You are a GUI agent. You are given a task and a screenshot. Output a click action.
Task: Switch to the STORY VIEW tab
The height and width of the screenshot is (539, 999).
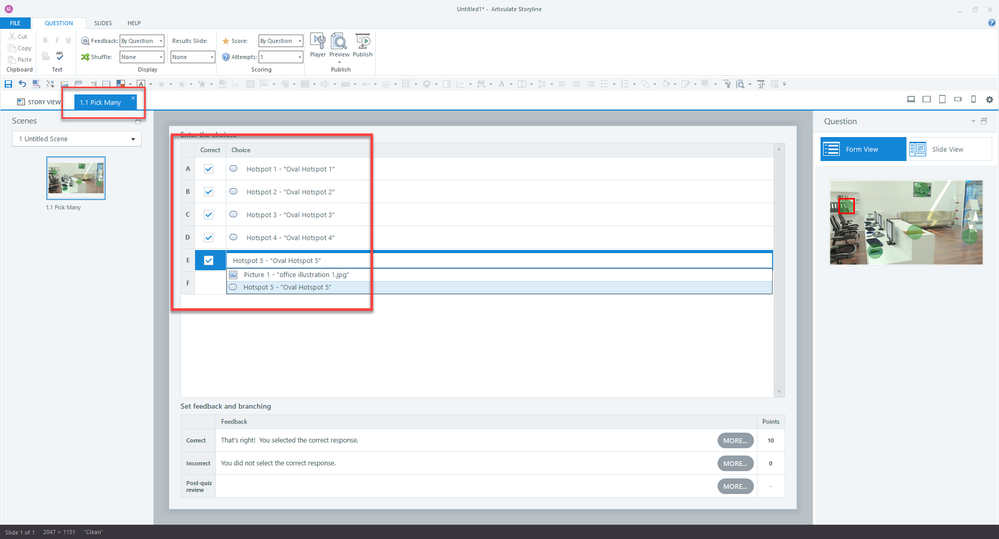click(39, 102)
